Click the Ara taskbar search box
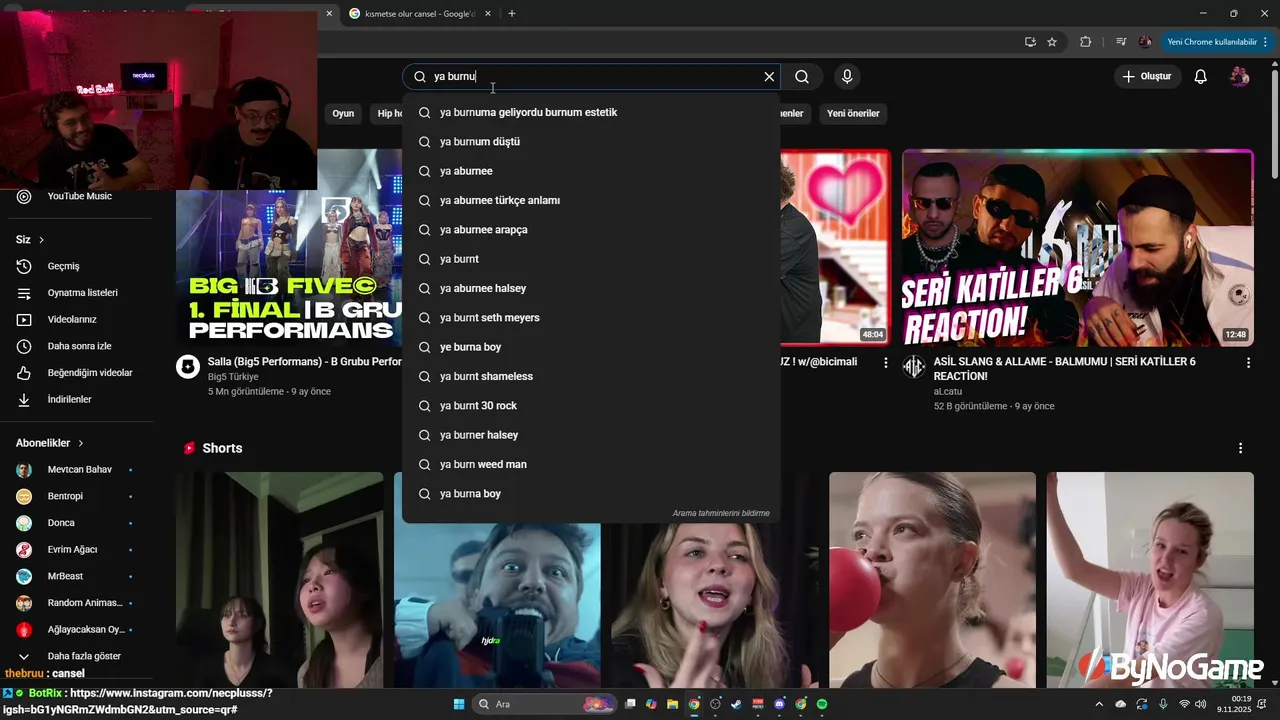Screen dimensions: 1280x720 point(543,704)
